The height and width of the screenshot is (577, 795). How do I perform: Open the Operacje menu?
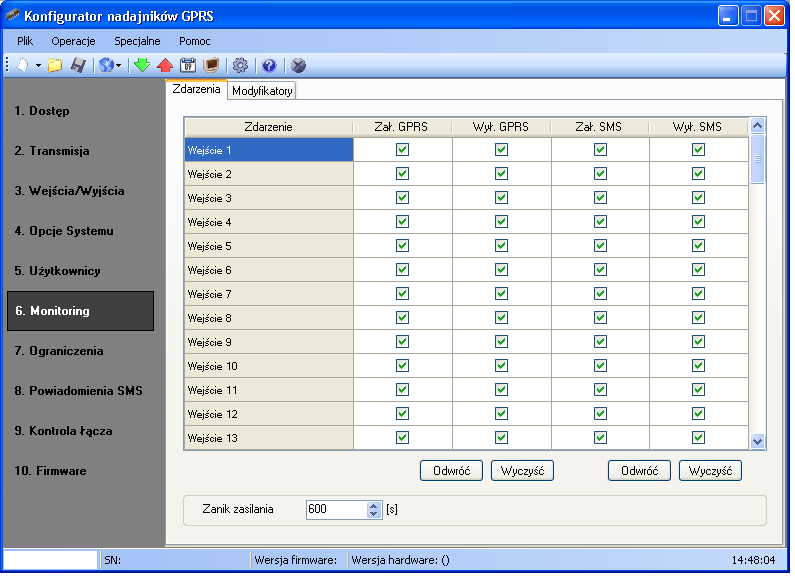pos(74,41)
